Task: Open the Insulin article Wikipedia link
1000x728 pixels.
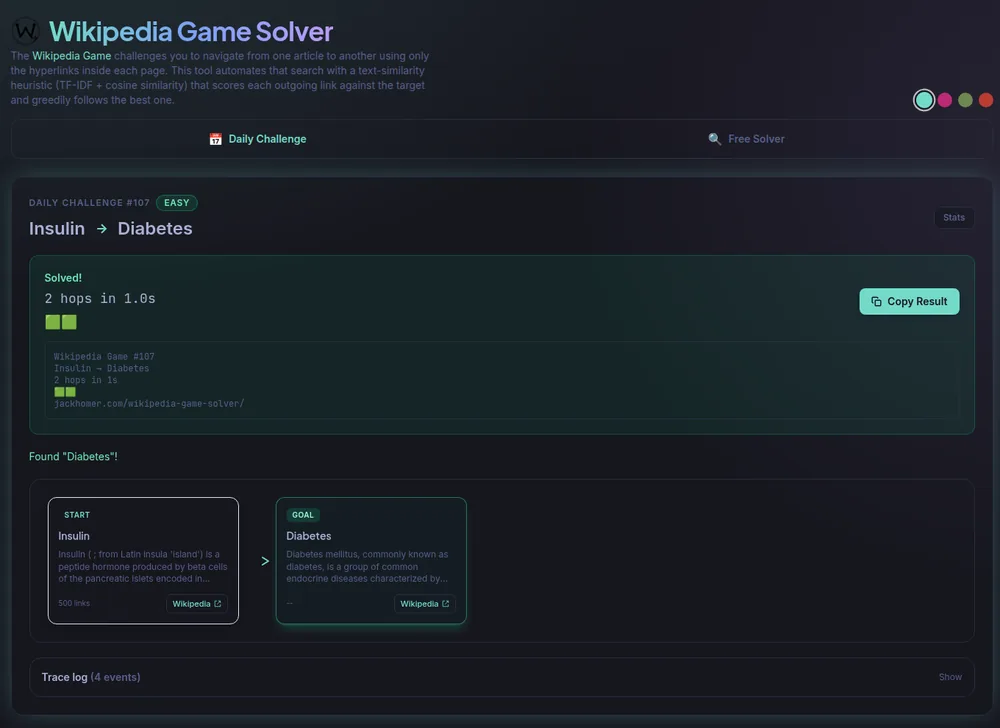Action: click(x=196, y=604)
